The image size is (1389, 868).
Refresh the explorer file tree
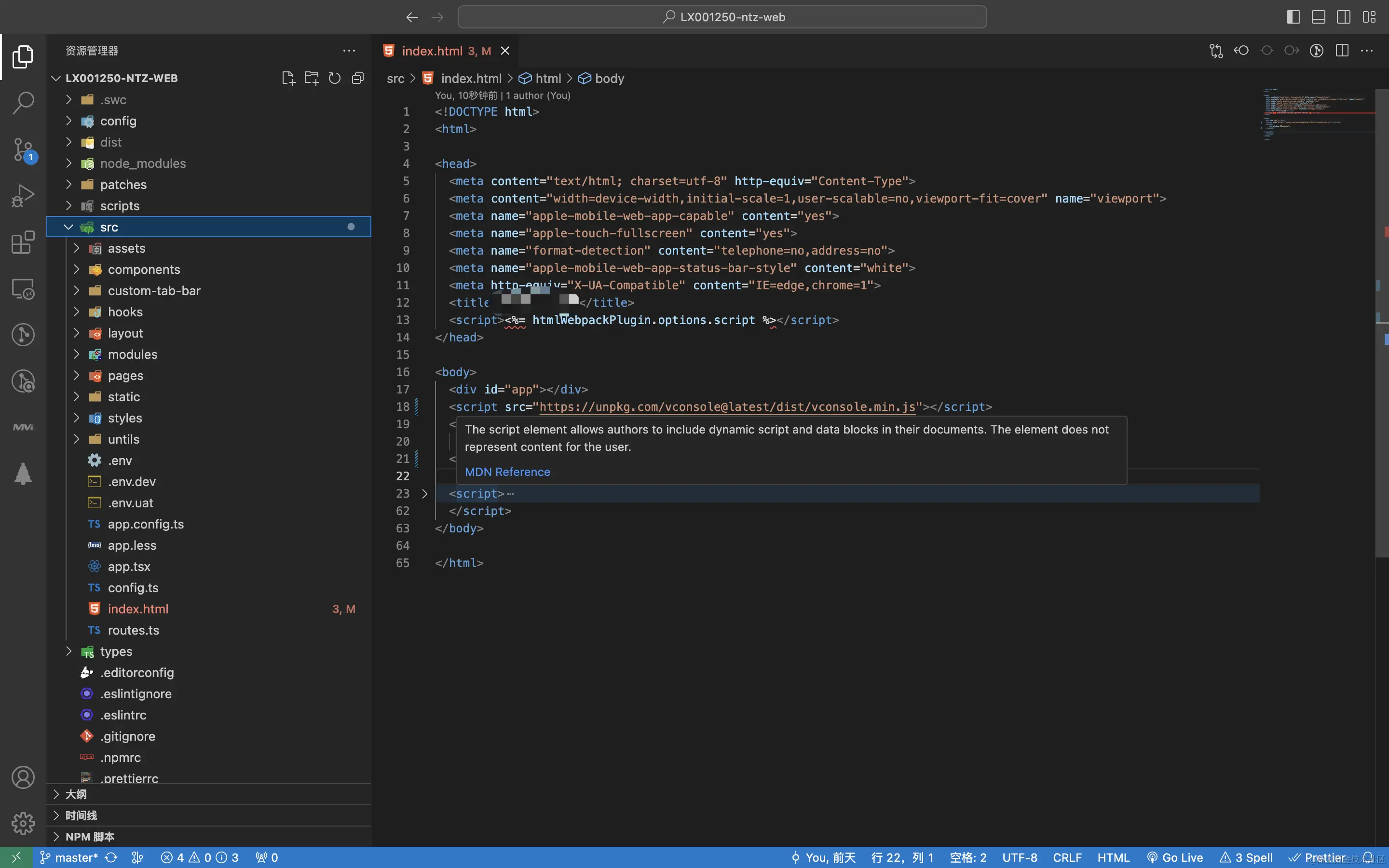335,78
